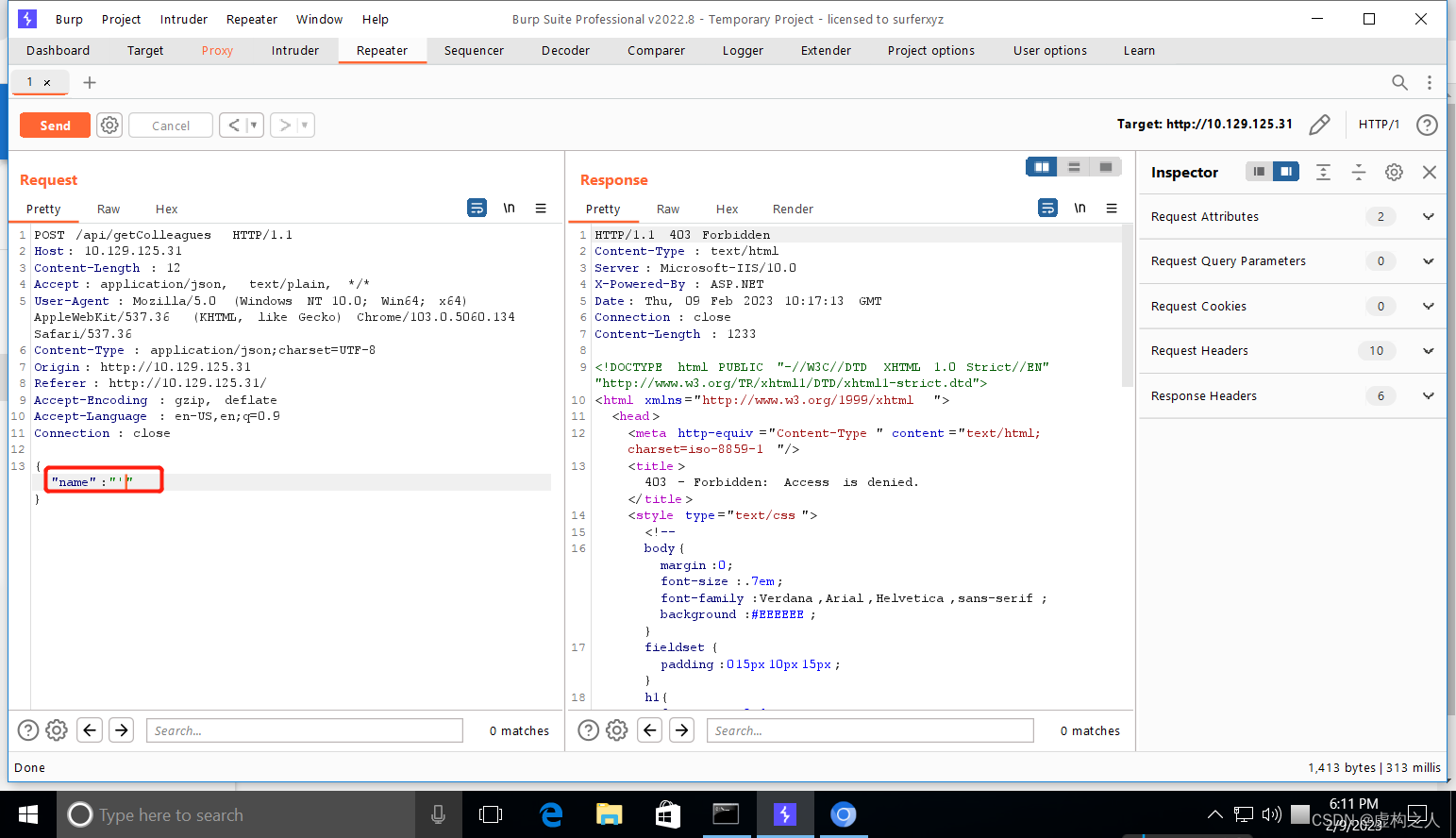Open Inspector settings gear
The height and width of the screenshot is (838, 1456).
pyautogui.click(x=1394, y=172)
